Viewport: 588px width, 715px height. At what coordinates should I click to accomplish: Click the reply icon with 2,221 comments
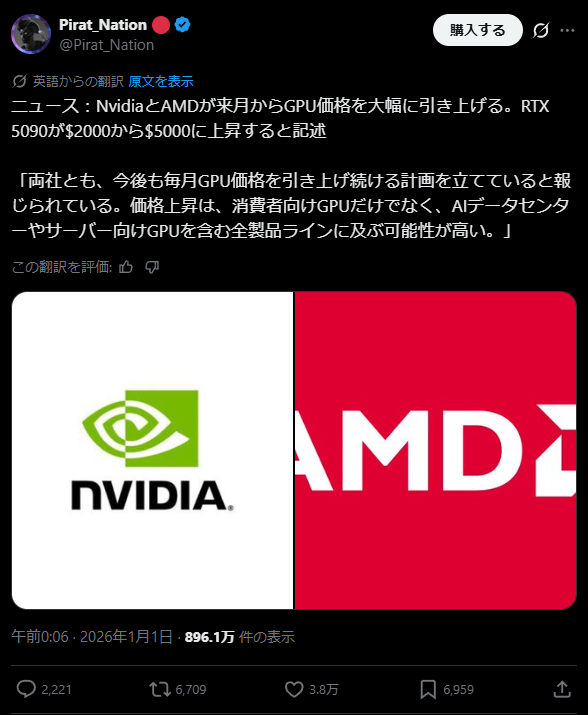click(x=26, y=689)
